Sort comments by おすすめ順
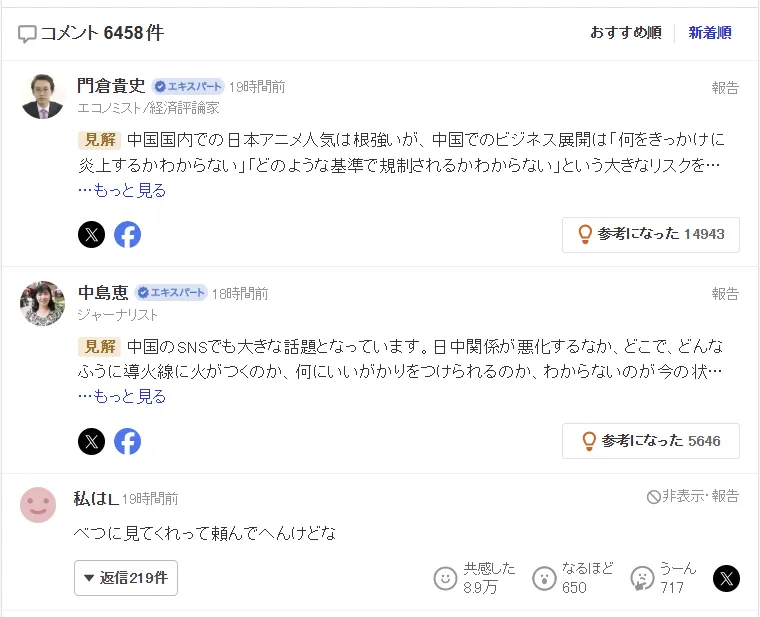 [625, 33]
